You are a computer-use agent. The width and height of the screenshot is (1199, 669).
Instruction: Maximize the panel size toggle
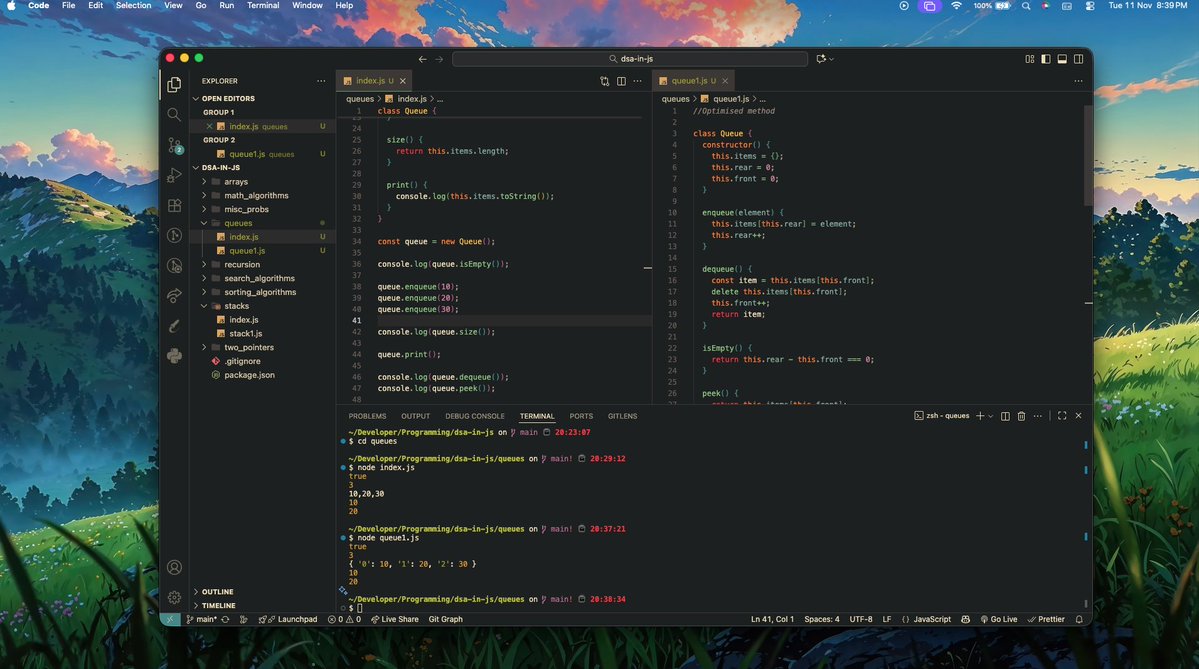1062,416
